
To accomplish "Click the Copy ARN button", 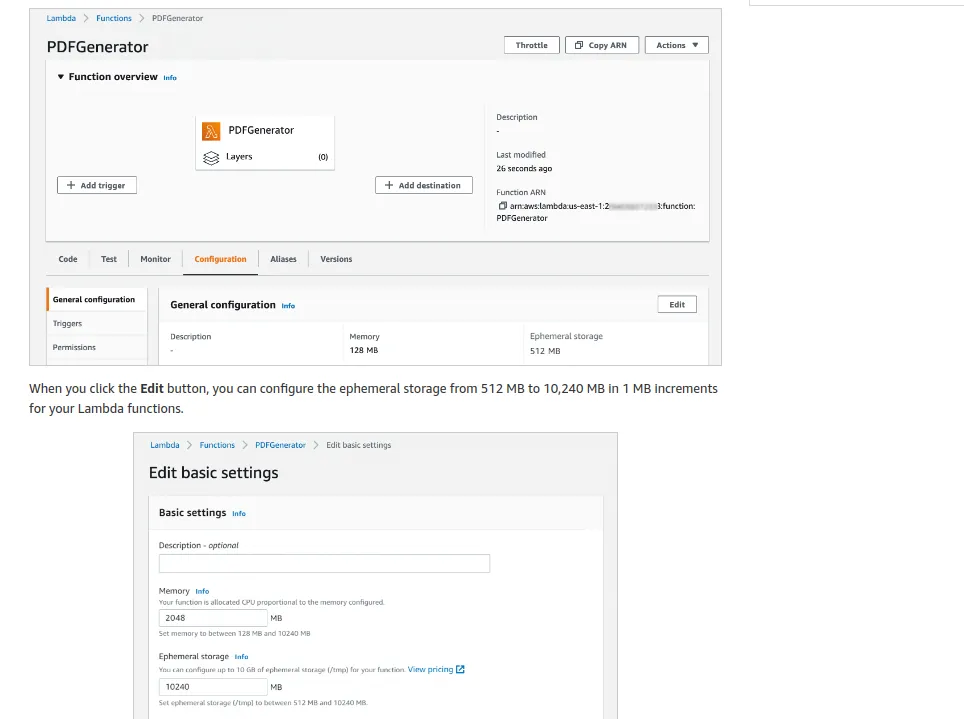I will coord(601,45).
